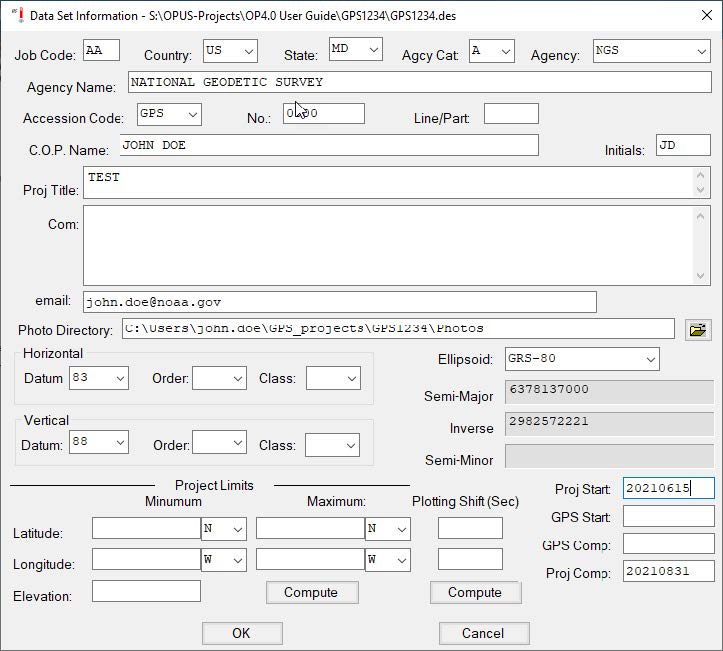Click the Longitude Plotting Shift field
The height and width of the screenshot is (651, 723).
(x=470, y=559)
